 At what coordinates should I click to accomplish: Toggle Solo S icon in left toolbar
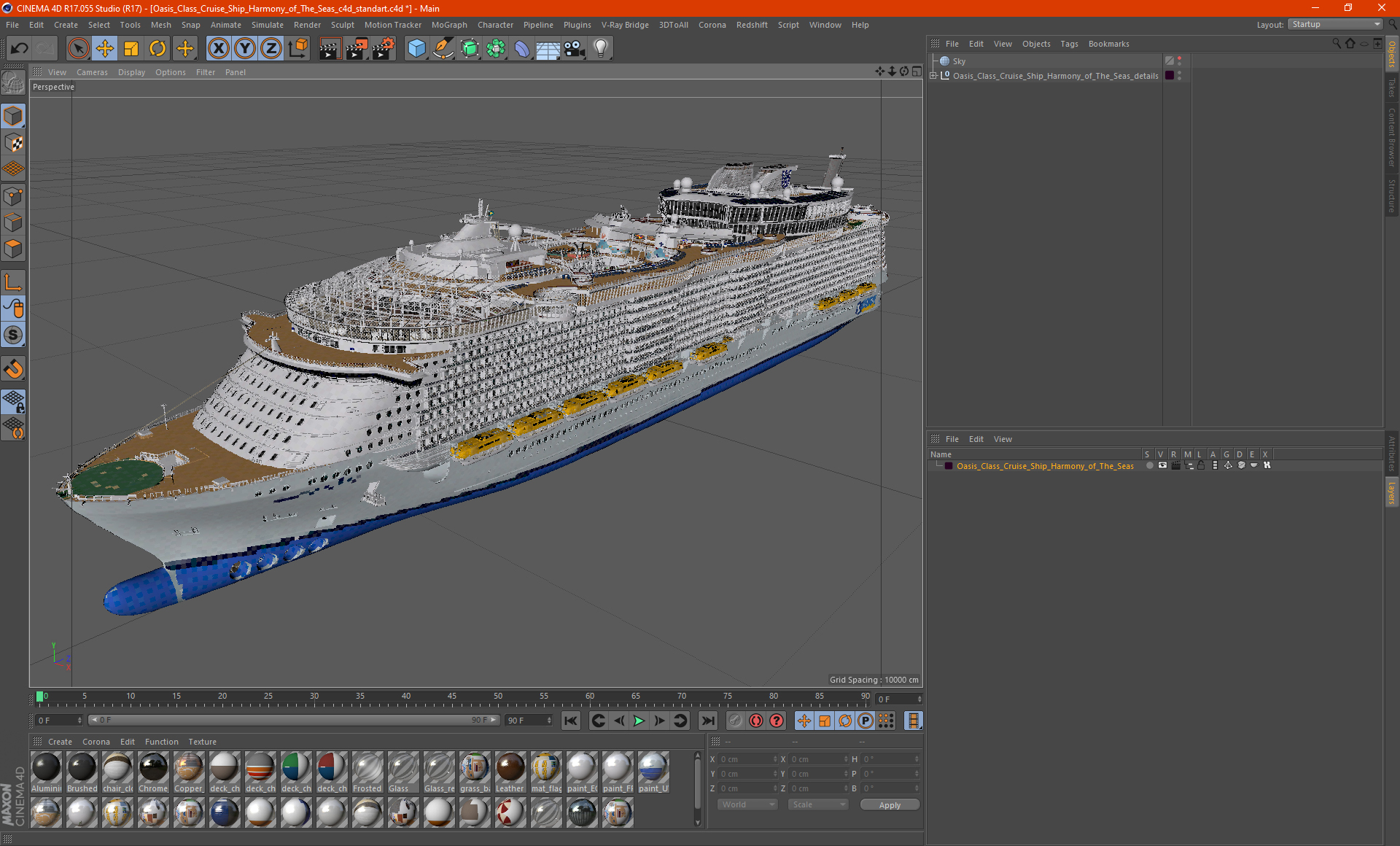click(x=13, y=335)
